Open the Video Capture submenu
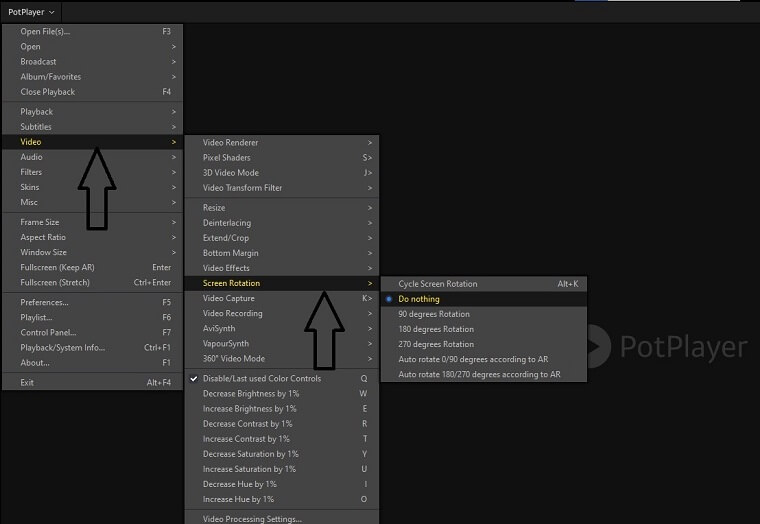Image resolution: width=760 pixels, height=524 pixels. click(x=282, y=298)
